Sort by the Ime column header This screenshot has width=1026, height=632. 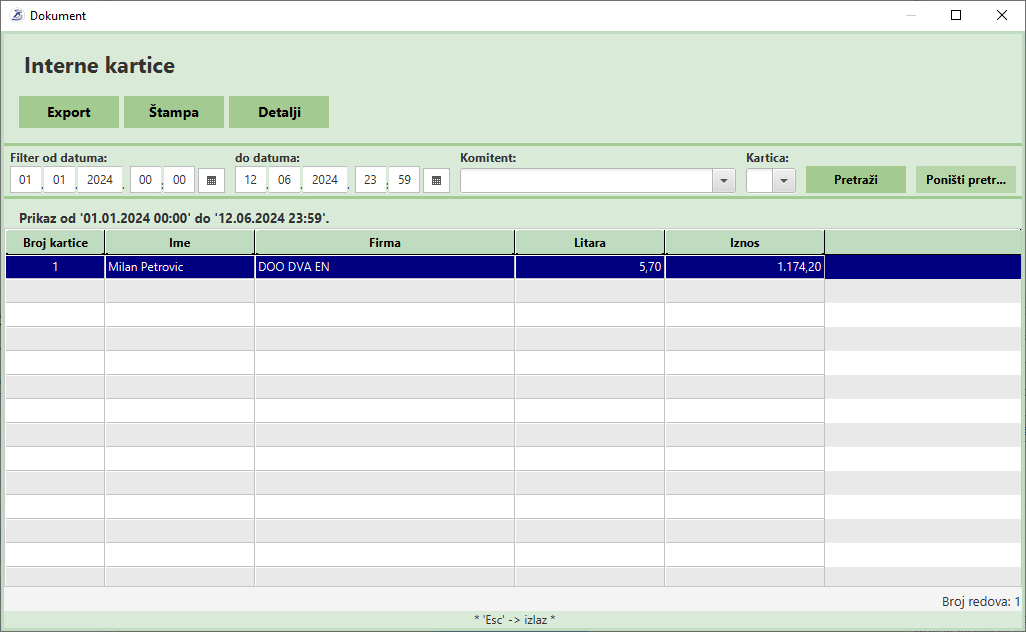coord(180,242)
